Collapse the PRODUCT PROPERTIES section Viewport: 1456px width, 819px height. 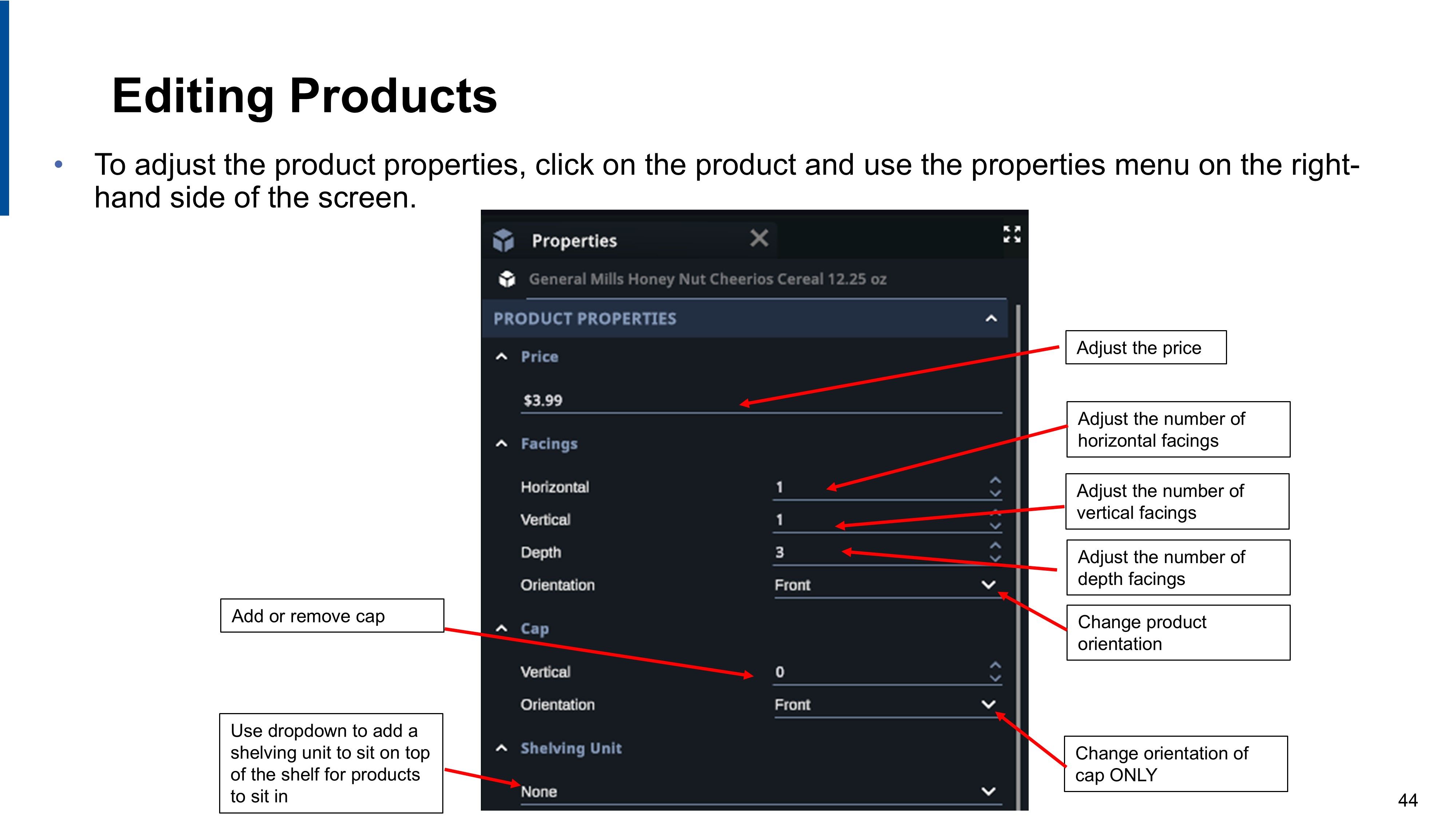(x=991, y=319)
